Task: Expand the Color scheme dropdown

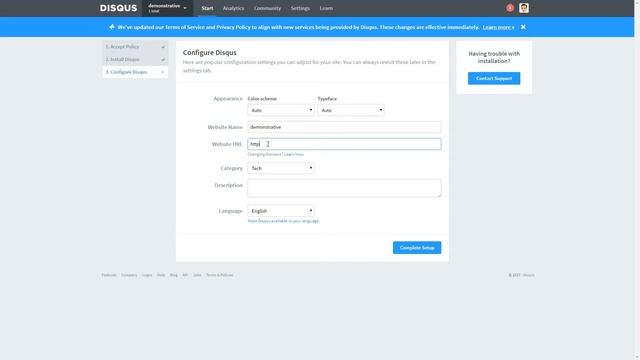Action: tap(281, 110)
